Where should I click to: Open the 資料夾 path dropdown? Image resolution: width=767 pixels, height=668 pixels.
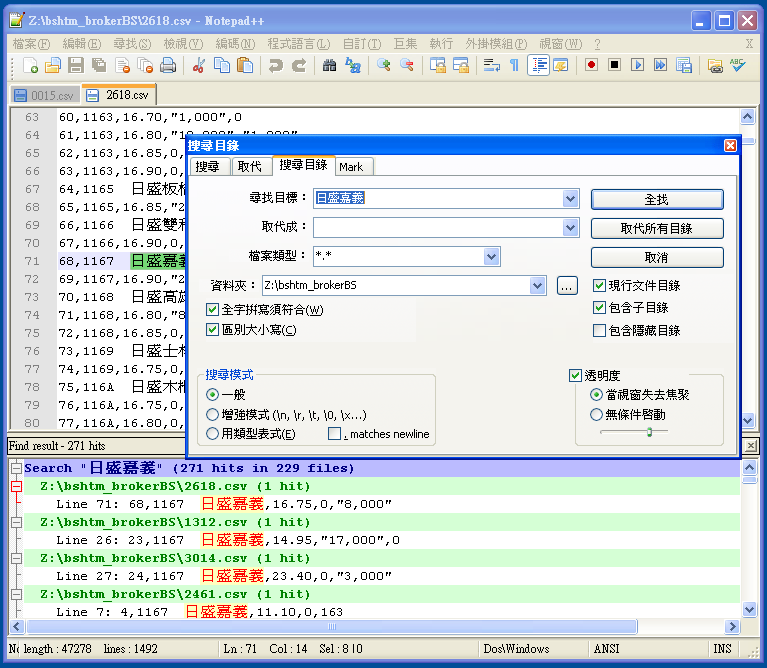(x=537, y=285)
